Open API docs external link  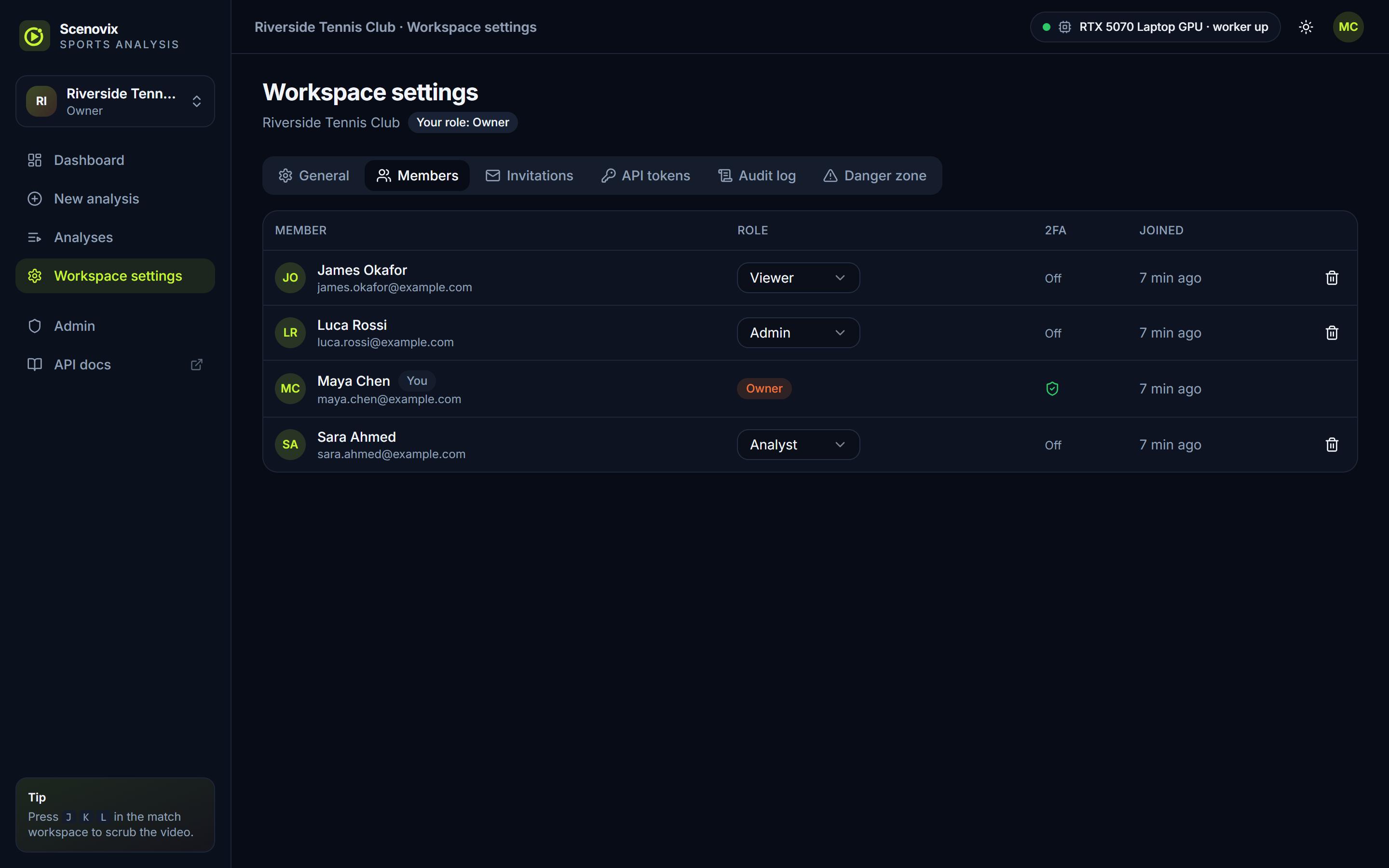(x=115, y=365)
